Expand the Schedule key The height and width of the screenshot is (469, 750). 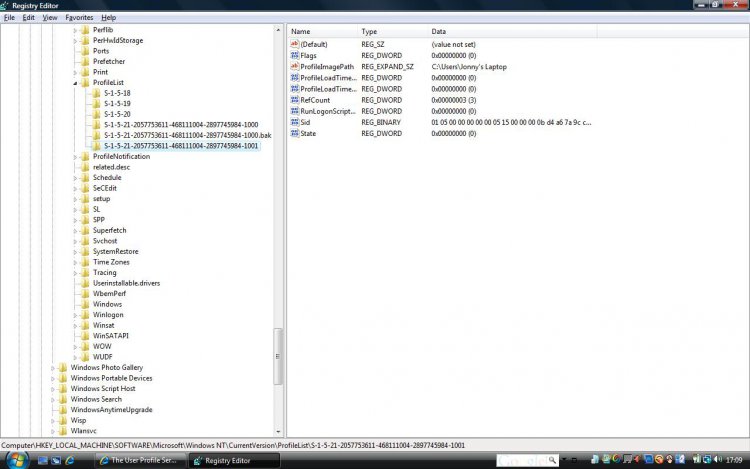tap(75, 178)
